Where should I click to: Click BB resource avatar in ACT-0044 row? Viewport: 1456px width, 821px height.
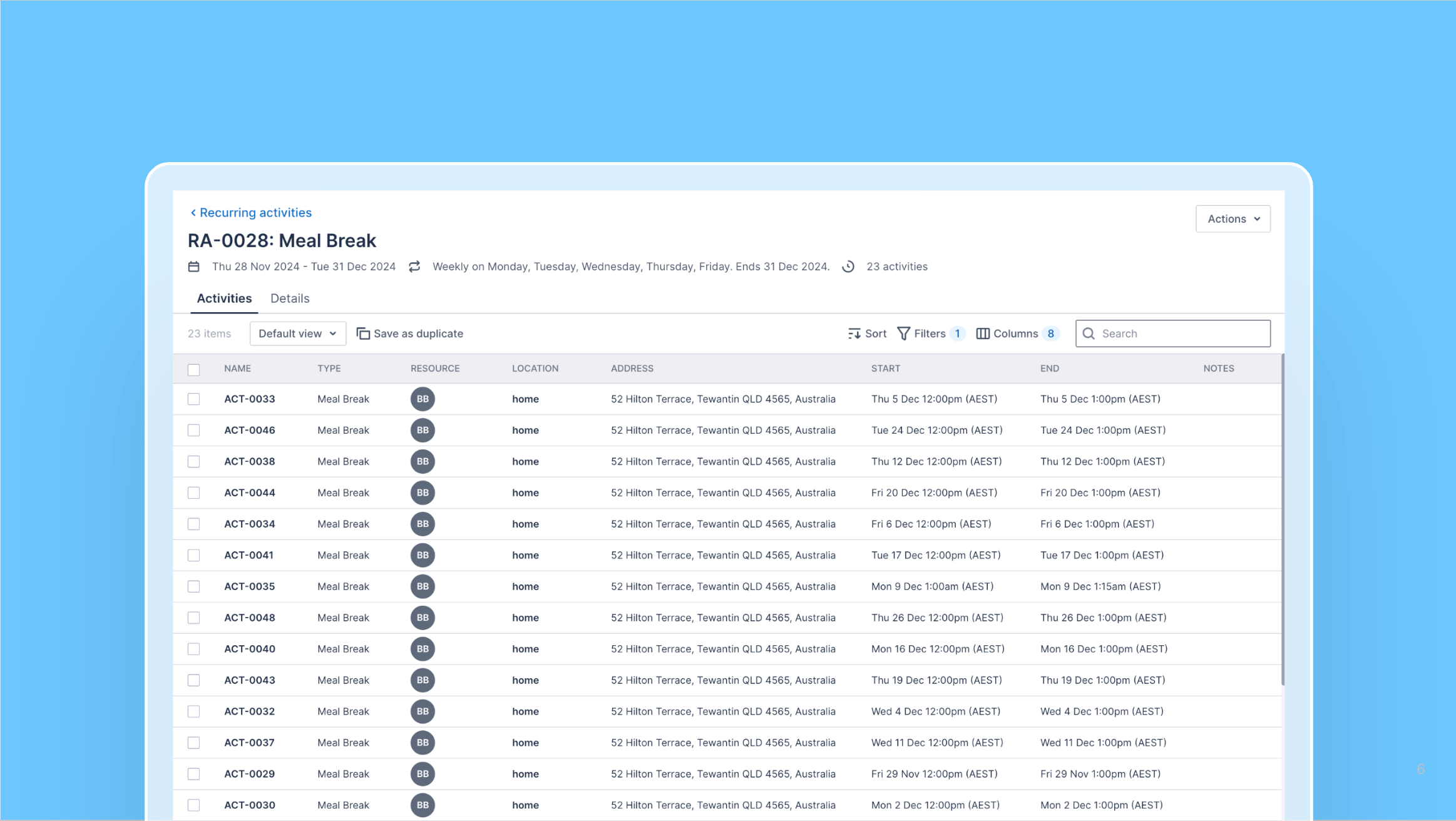coord(423,493)
